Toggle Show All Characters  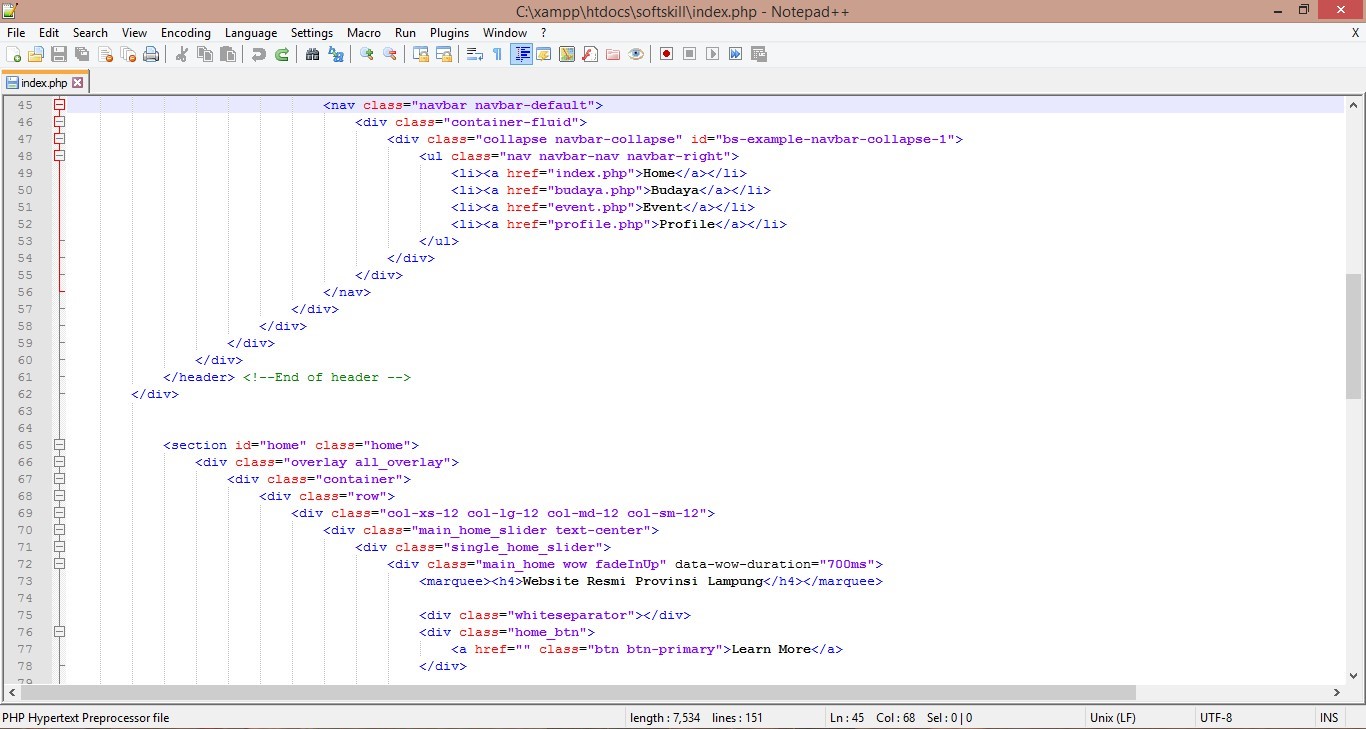click(496, 54)
